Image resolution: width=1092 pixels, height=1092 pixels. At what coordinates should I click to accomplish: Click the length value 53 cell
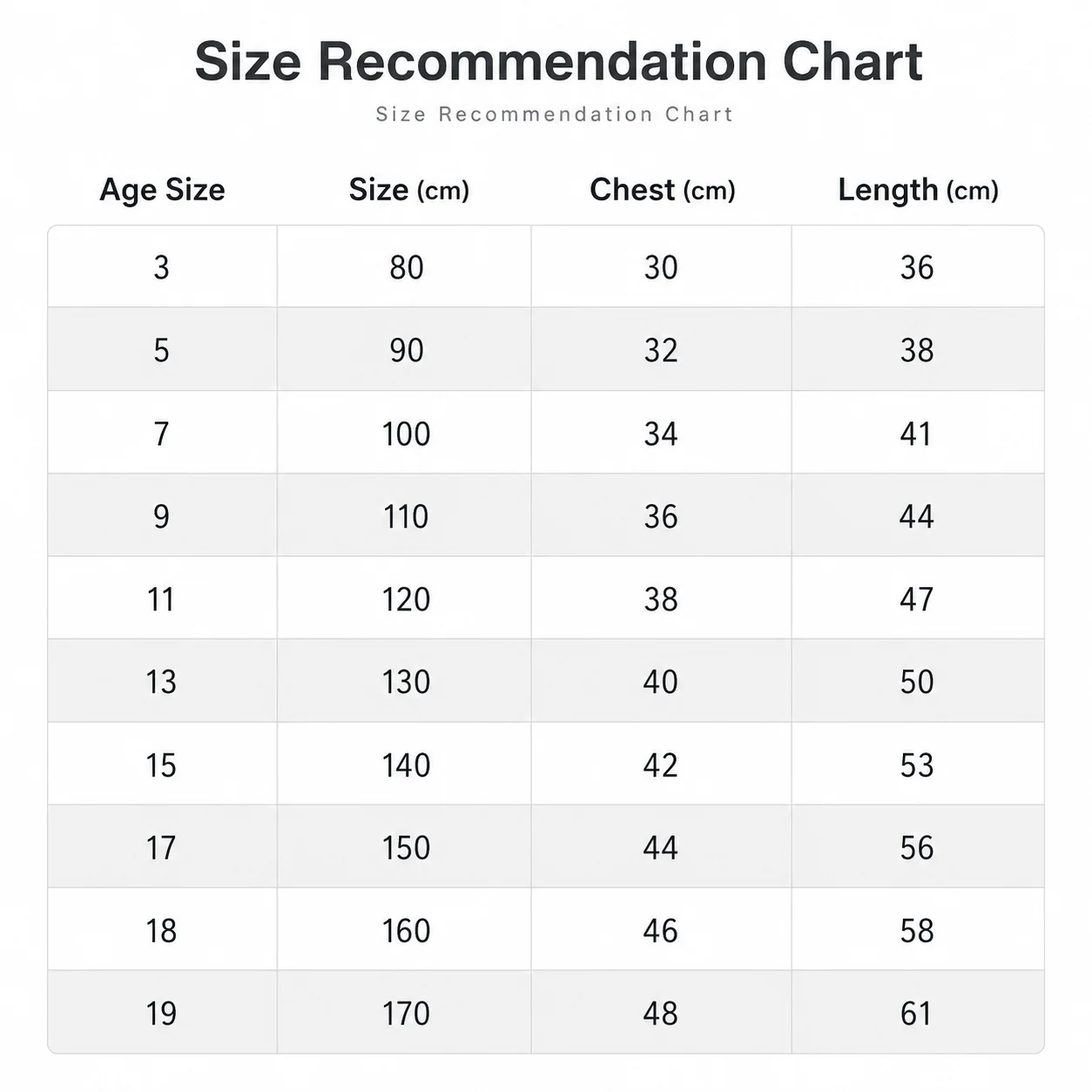tap(917, 764)
